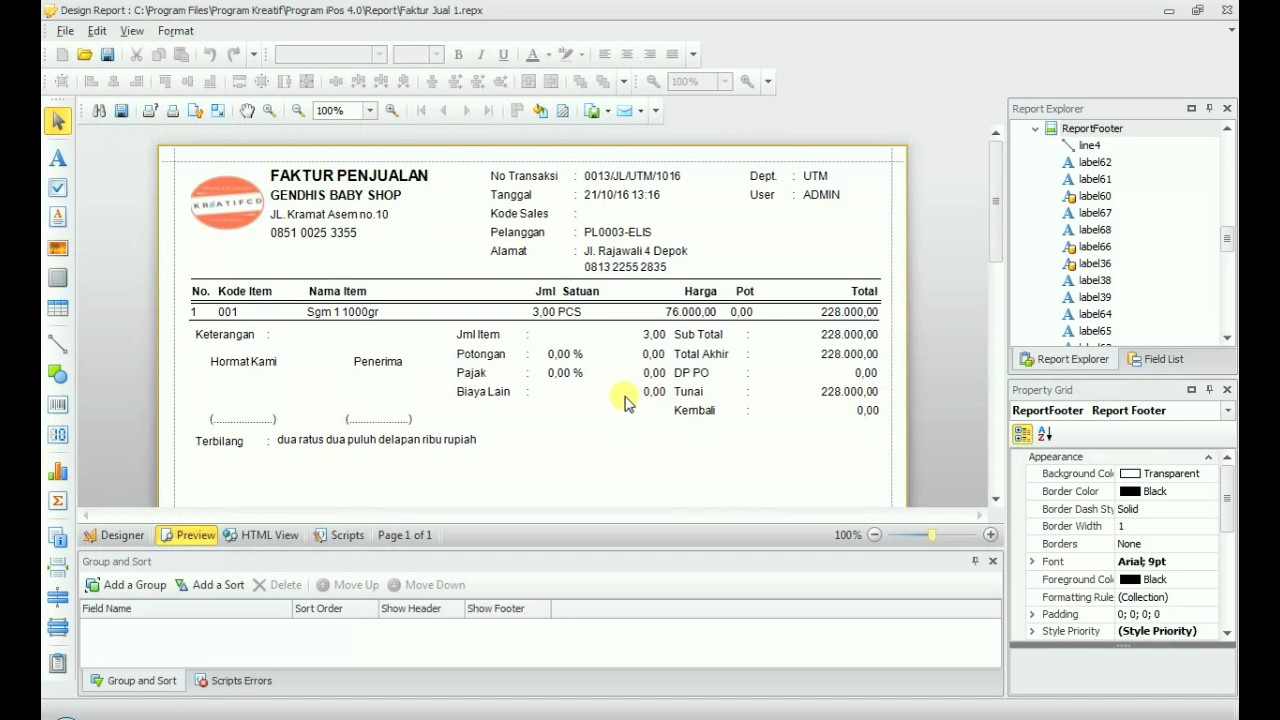
Task: Toggle Underline formatting button
Action: point(503,55)
